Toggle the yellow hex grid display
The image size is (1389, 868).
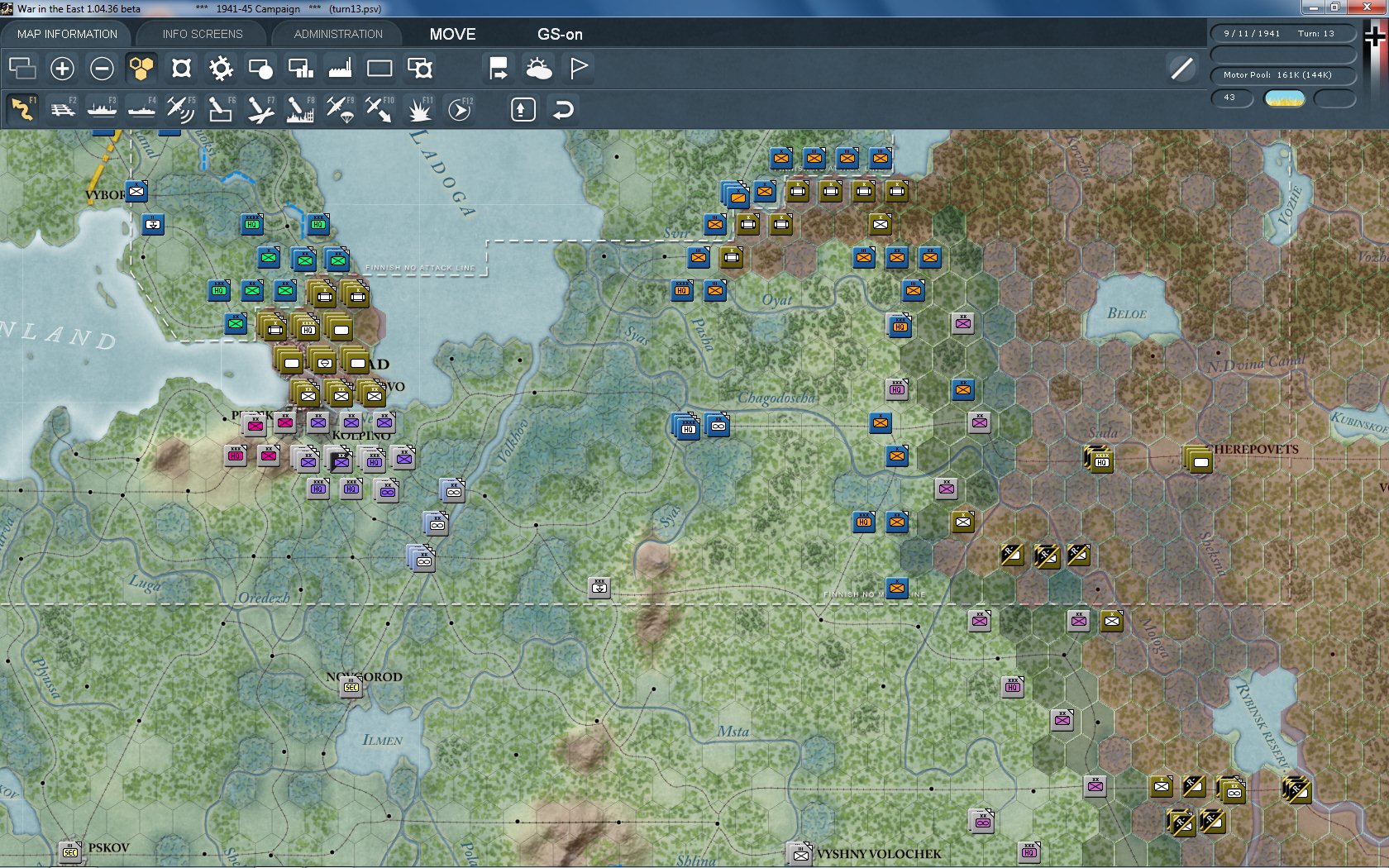coord(141,68)
